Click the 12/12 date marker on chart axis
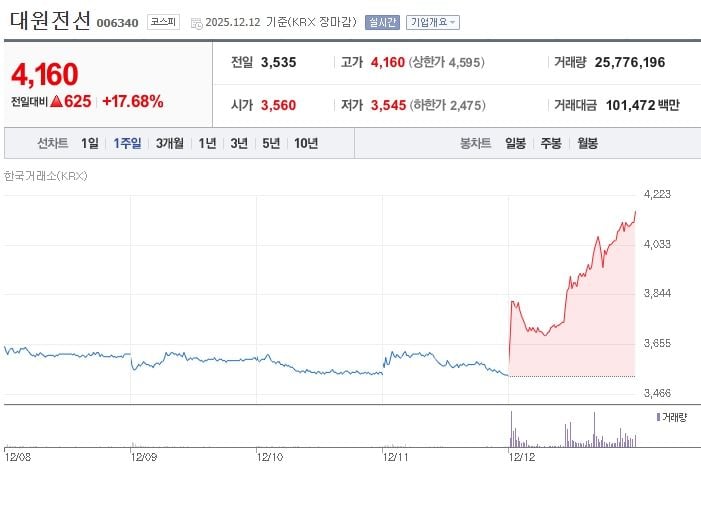The width and height of the screenshot is (701, 517). 523,456
